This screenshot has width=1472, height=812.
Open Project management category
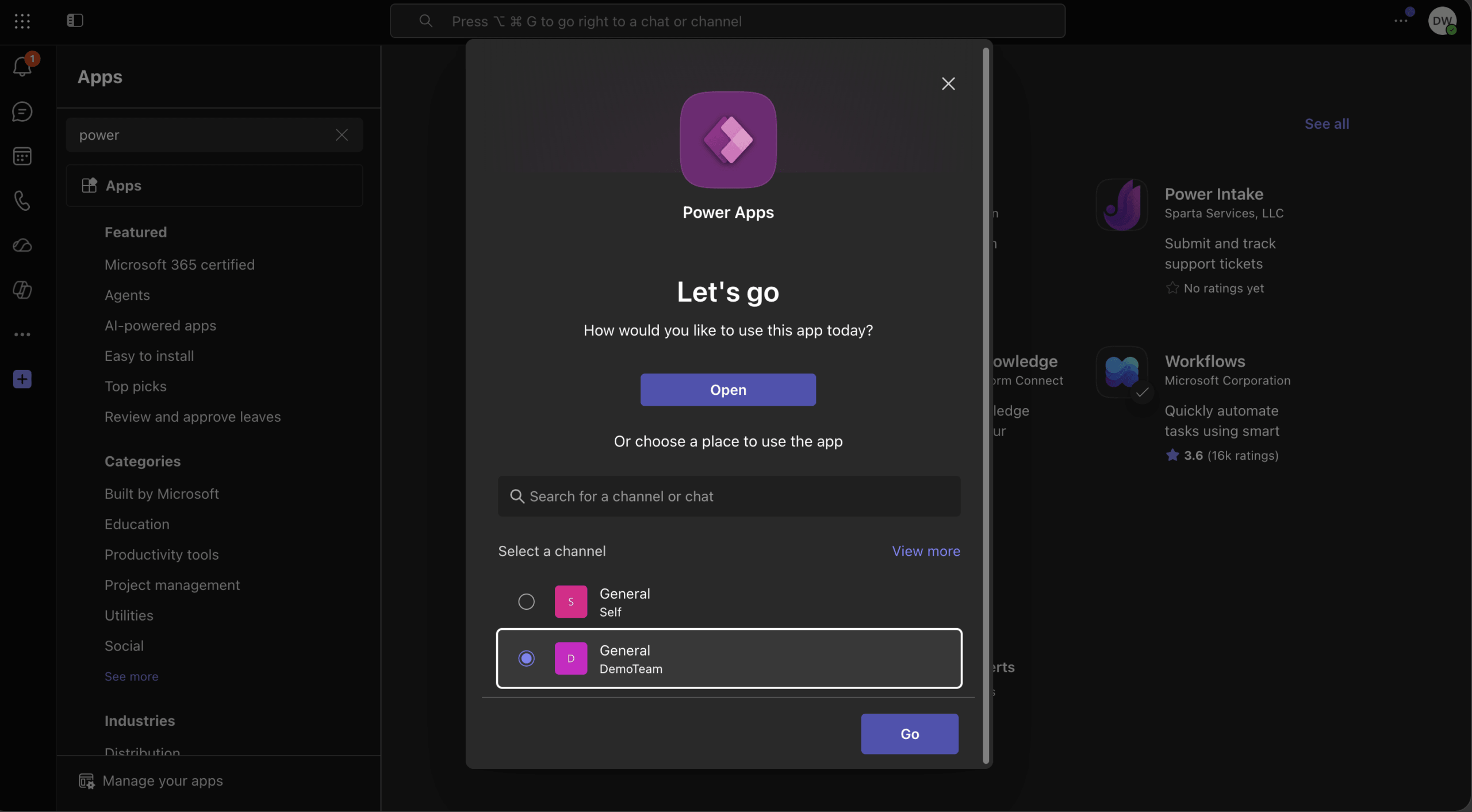pyautogui.click(x=172, y=586)
